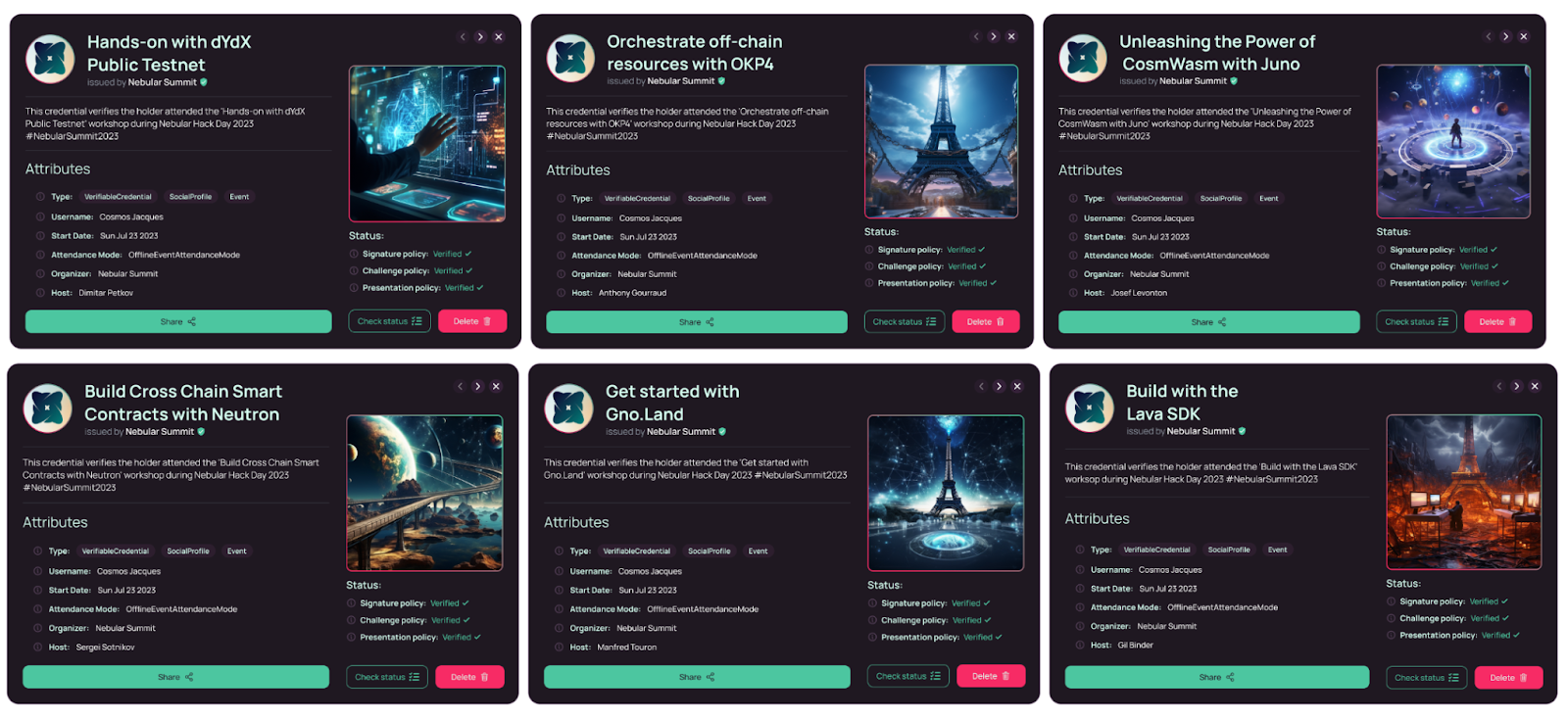Viewport: 1568px width, 719px height.
Task: Check status of the Gno.Land credential
Action: click(908, 676)
